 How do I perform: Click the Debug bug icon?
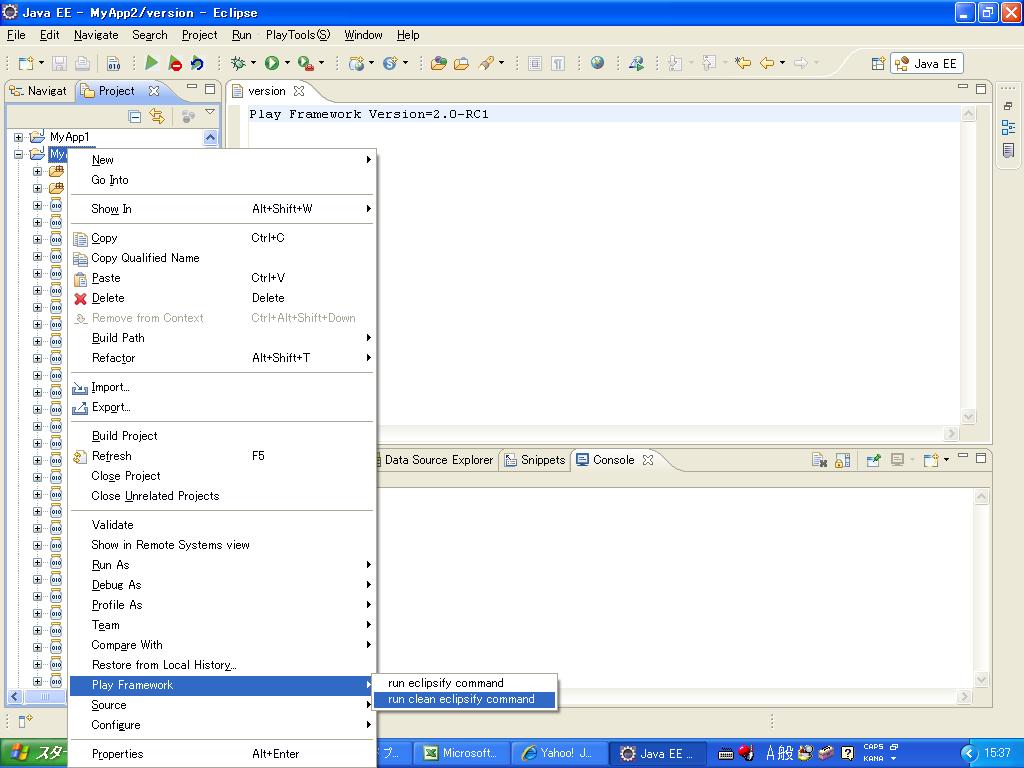238,63
